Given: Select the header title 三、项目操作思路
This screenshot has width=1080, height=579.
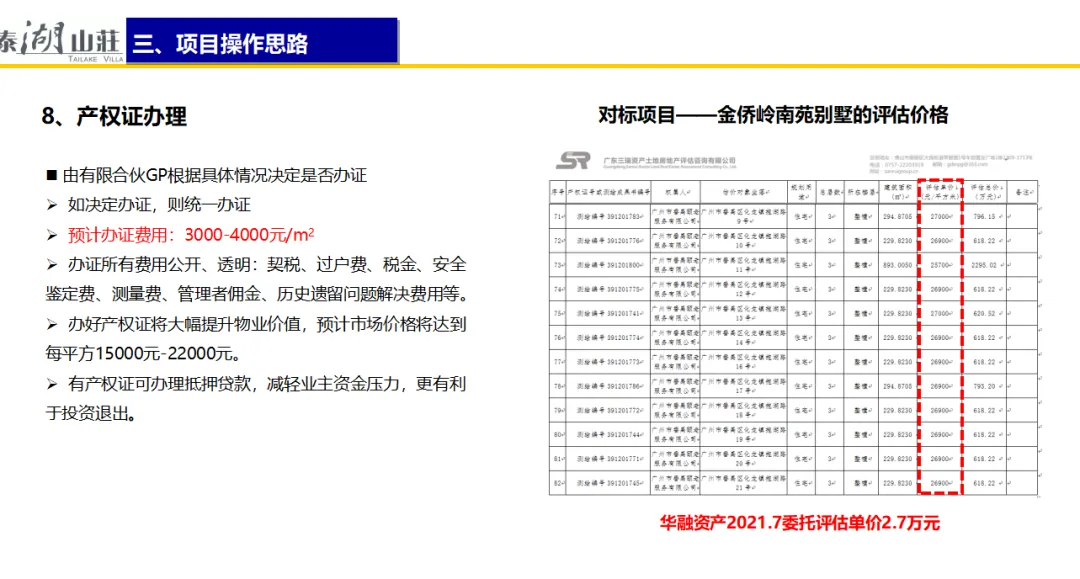Looking at the screenshot, I should click(x=220, y=44).
